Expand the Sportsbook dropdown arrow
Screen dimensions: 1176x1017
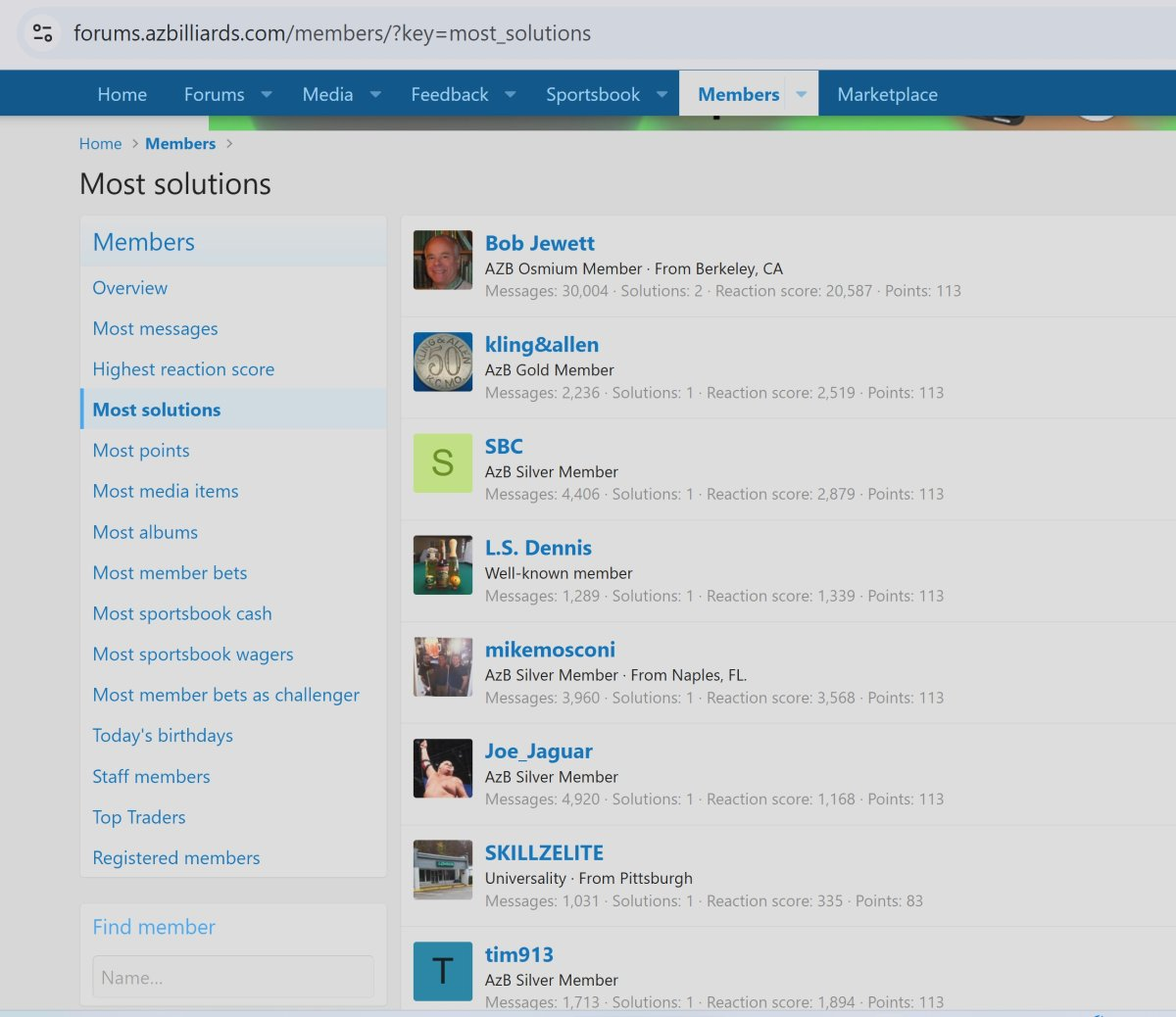pos(662,95)
